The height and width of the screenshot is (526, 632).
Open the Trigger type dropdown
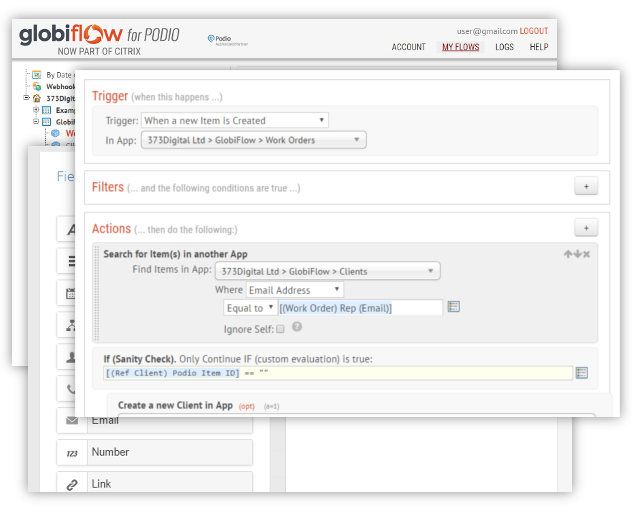pos(235,121)
